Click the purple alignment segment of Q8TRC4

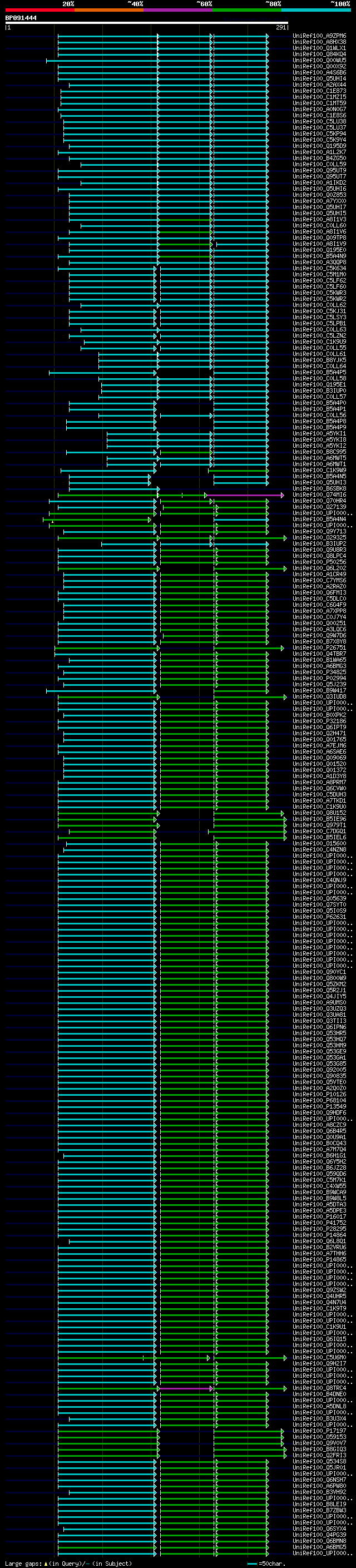186,1388
